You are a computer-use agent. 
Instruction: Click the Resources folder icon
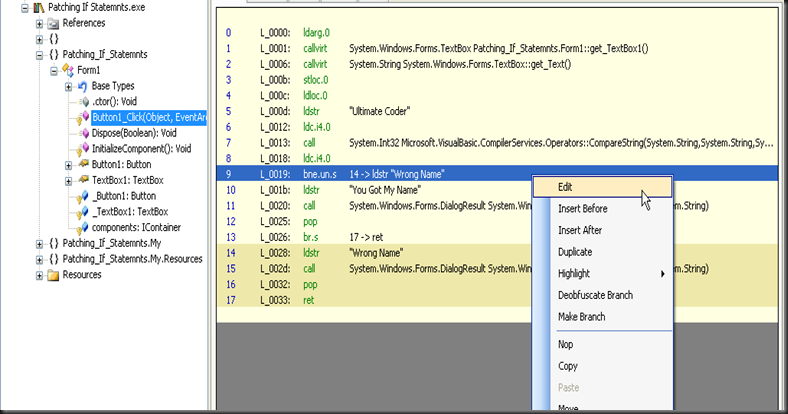(x=53, y=274)
